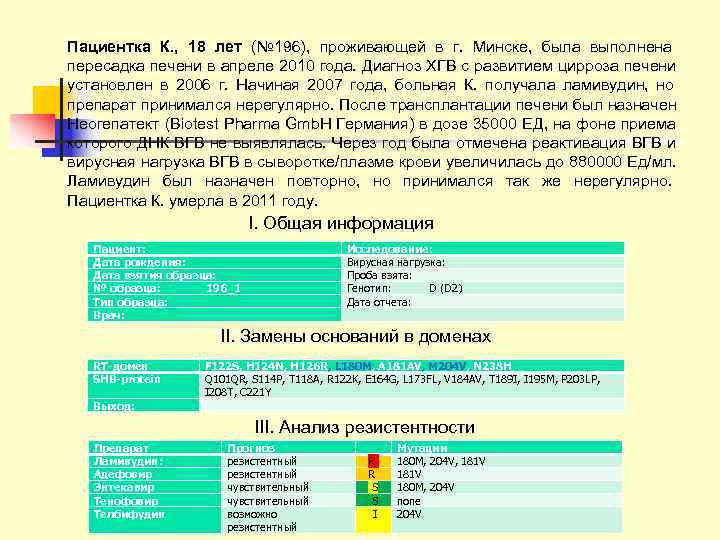The image size is (720, 540).
Task: Select "резистентный" prognosis in Адефовир row
Action: (262, 474)
